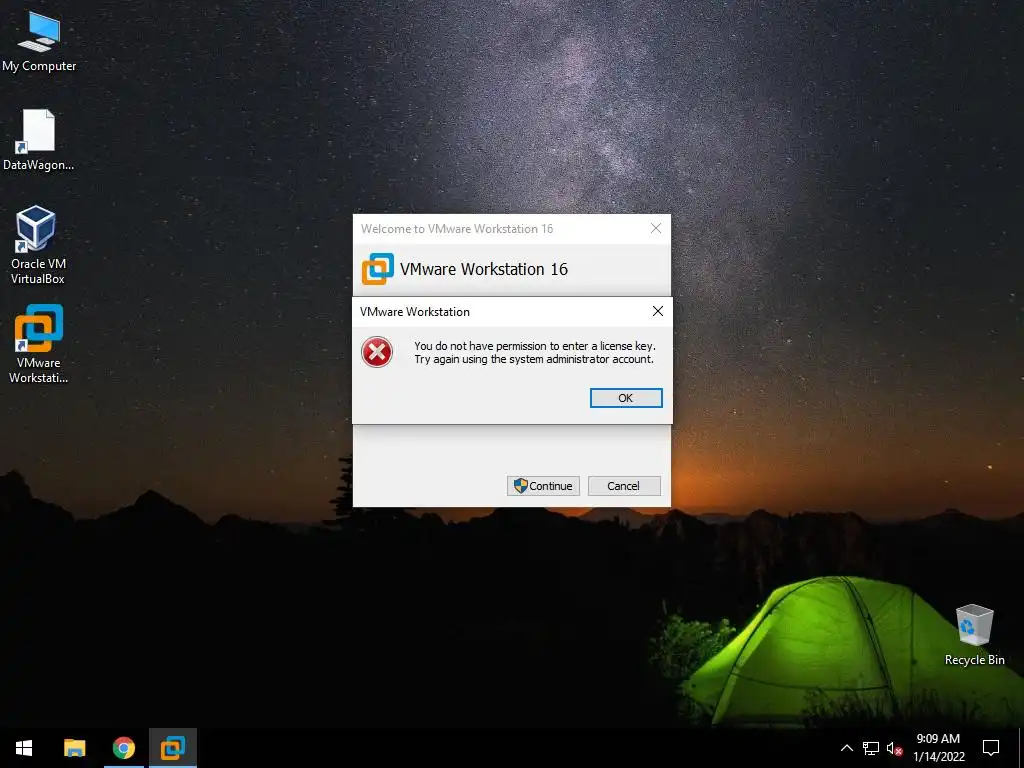Click the VMware logo in Welcome window
The image size is (1024, 768).
pyautogui.click(x=377, y=269)
